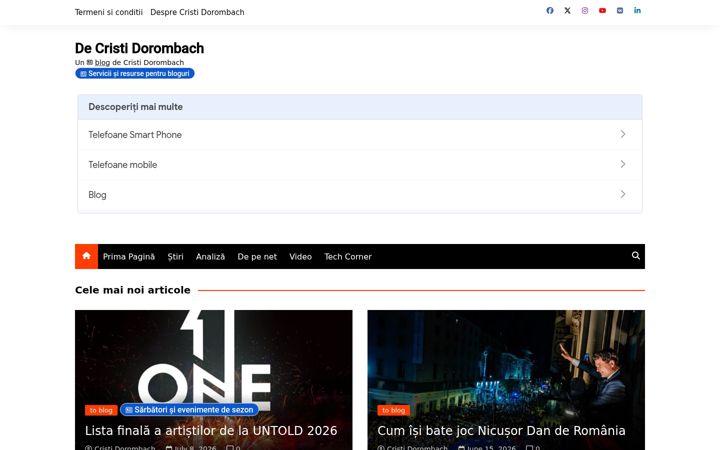Click Servicii și resurse pentru bloguri badge
720x450 pixels.
135,73
